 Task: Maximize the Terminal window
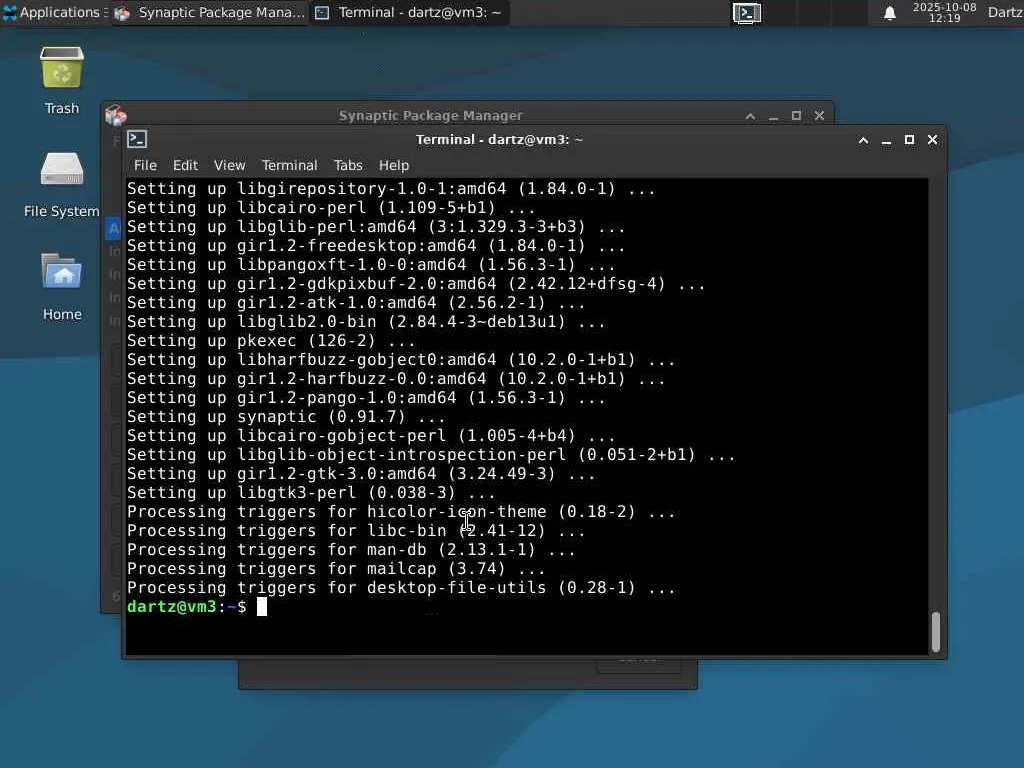coord(909,140)
